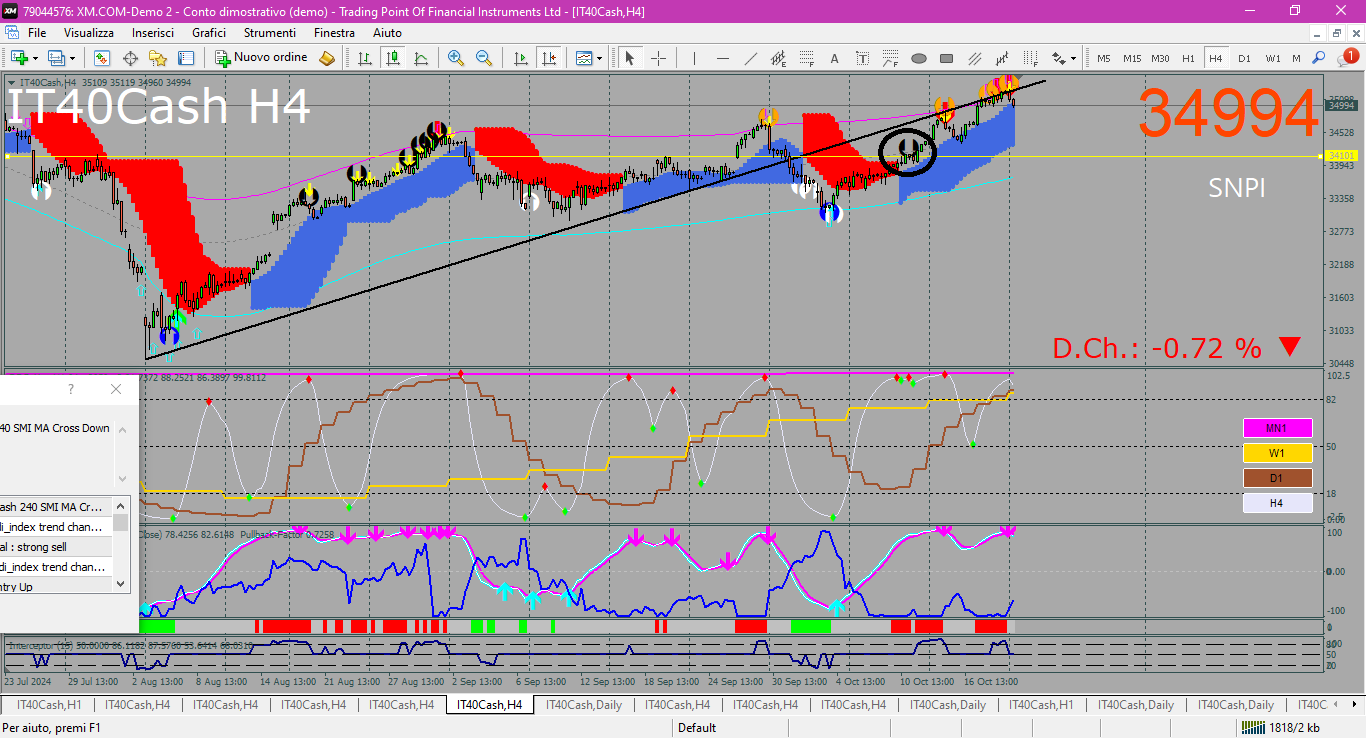Open the Market Watch panel icon
The width and height of the screenshot is (1366, 738).
(x=102, y=58)
